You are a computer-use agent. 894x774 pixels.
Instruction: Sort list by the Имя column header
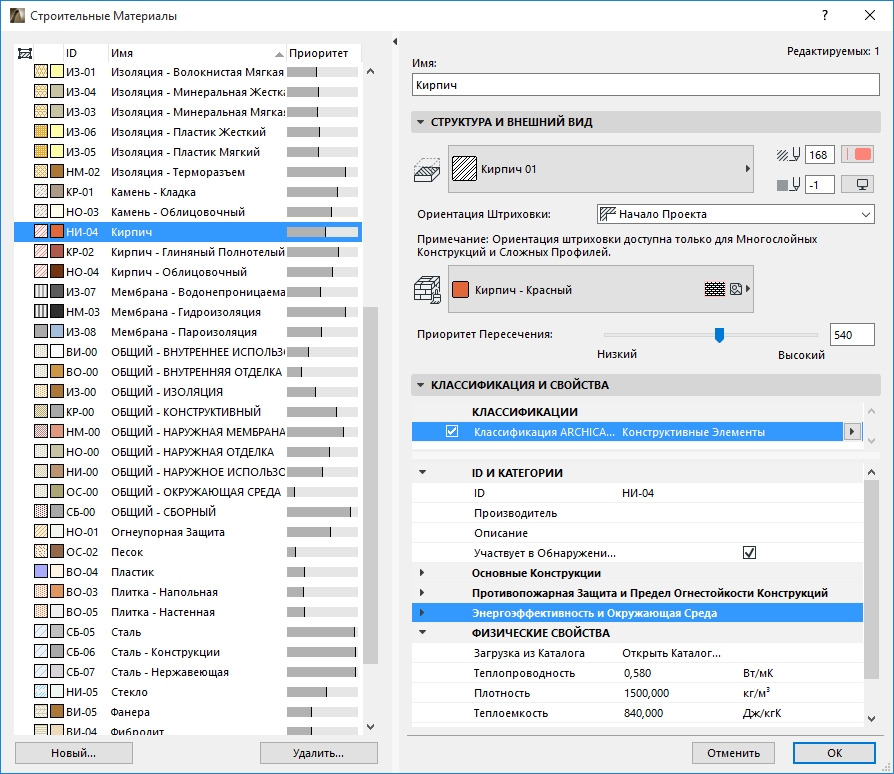[197, 53]
